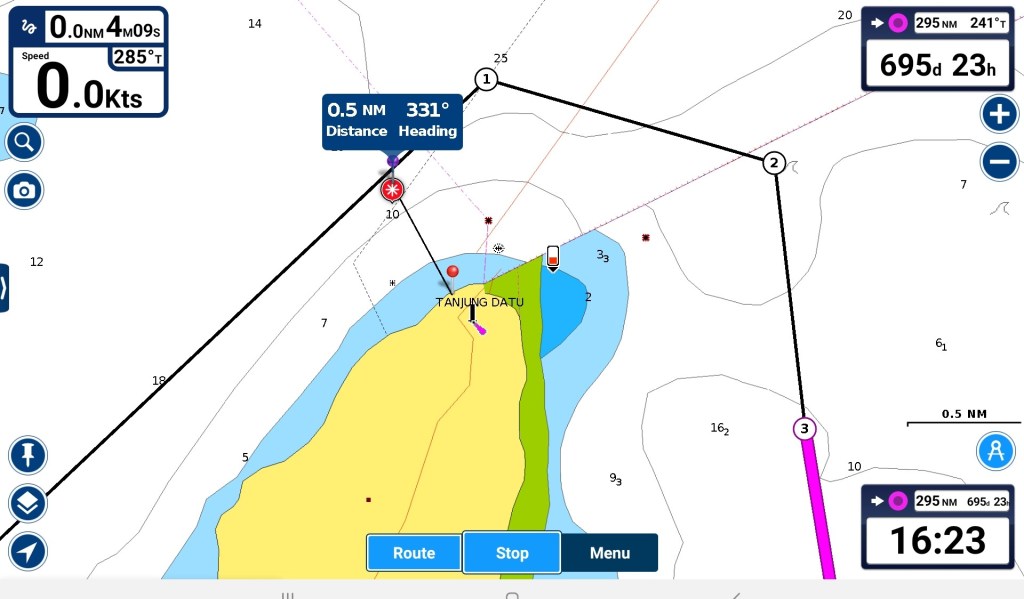Tap the 16:23 arrival time panel
The image size is (1024, 599).
coord(939,527)
